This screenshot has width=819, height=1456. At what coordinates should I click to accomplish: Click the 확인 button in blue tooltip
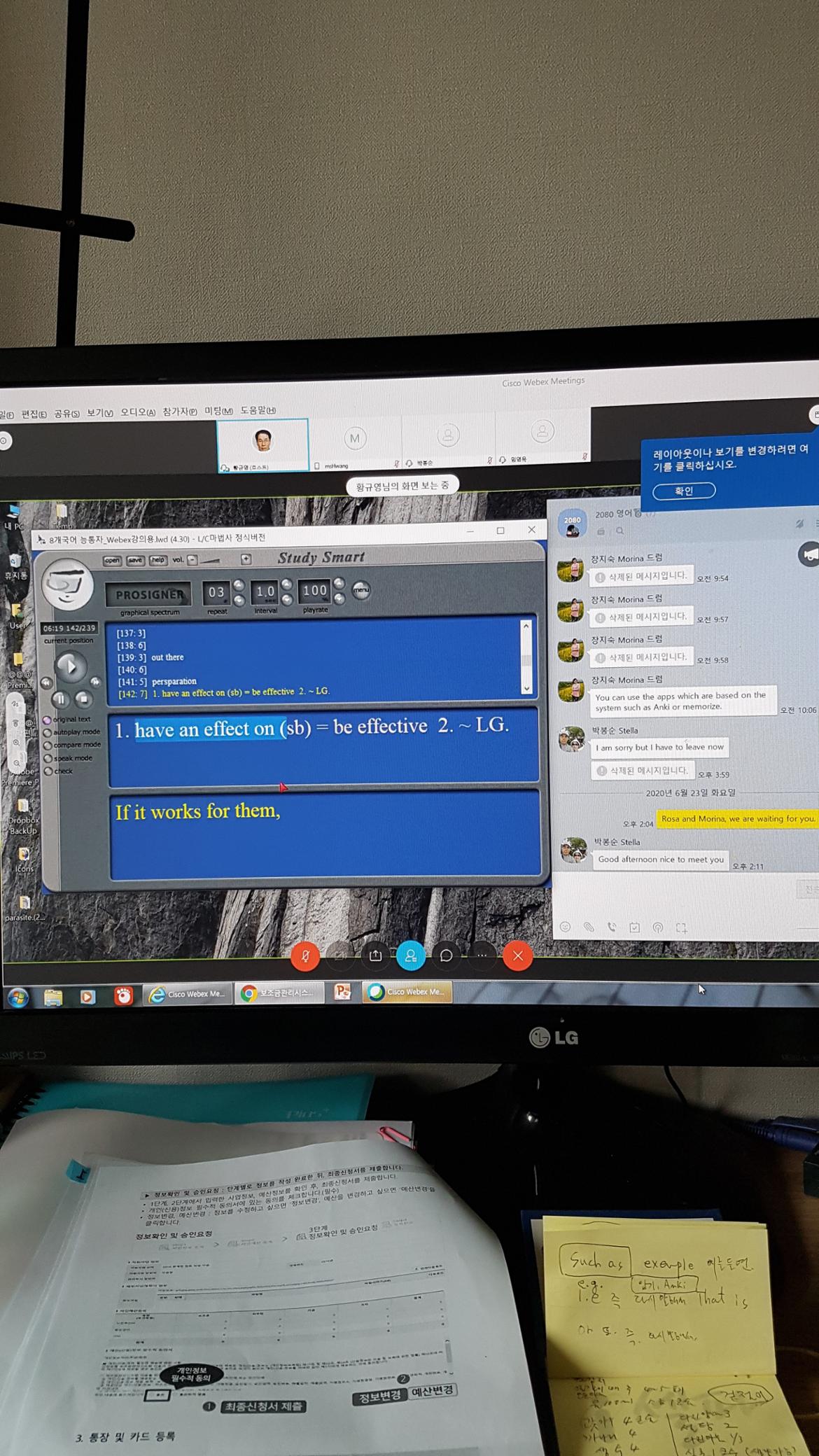[x=684, y=491]
